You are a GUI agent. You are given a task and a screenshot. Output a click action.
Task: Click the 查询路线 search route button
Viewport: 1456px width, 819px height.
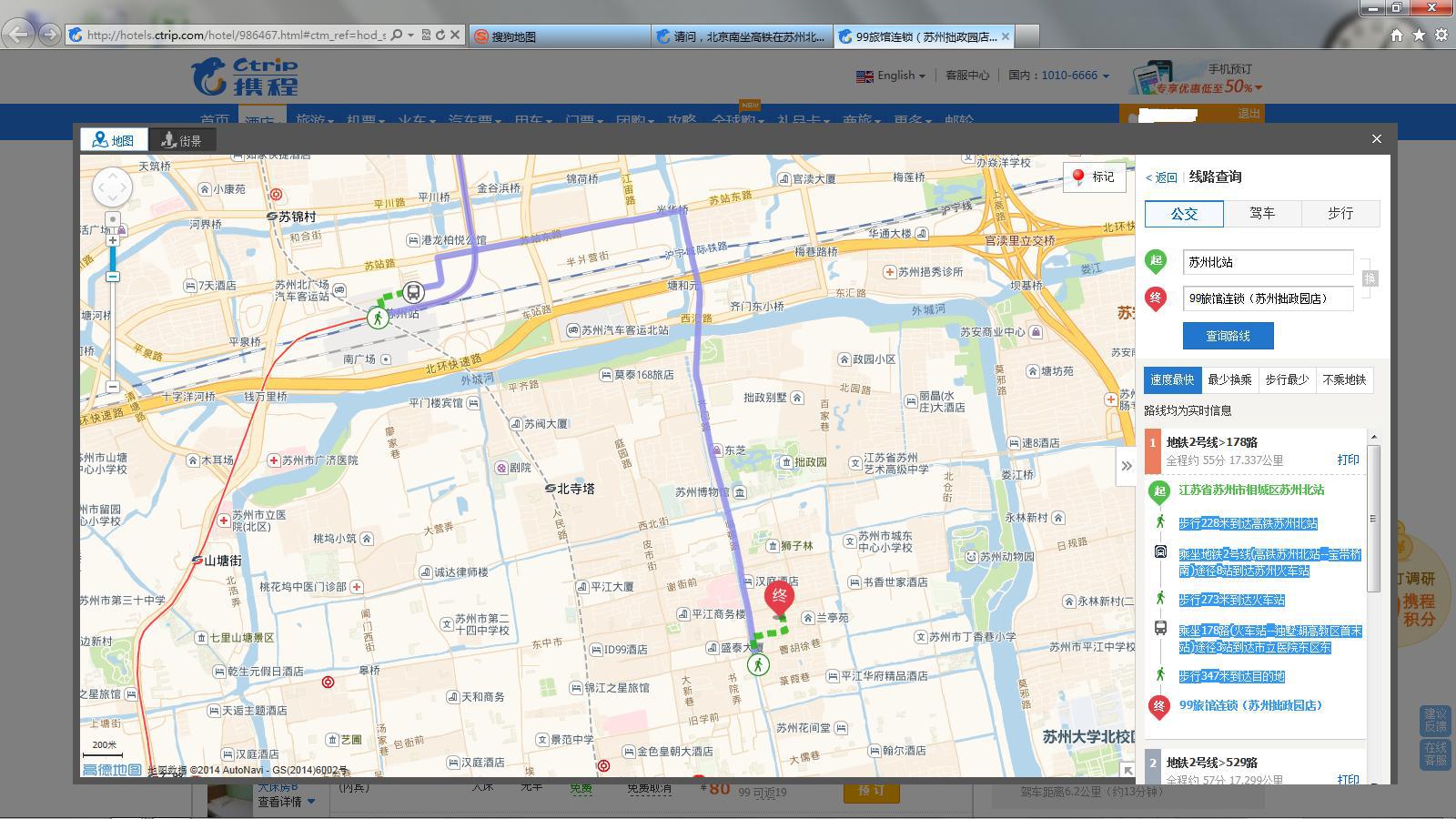click(1228, 336)
